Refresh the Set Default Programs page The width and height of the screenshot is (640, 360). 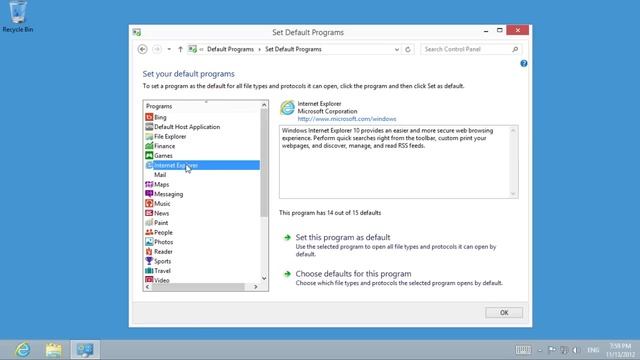(x=408, y=49)
